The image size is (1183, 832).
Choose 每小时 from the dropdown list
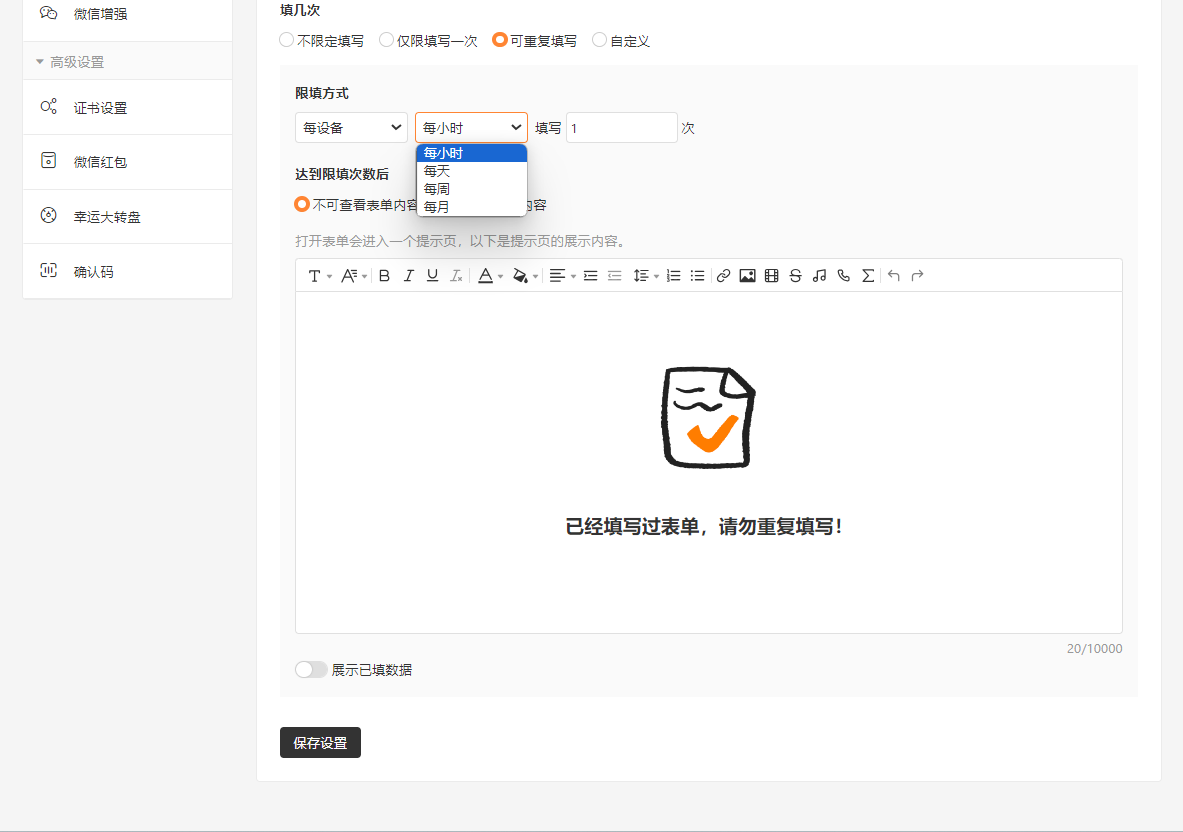pyautogui.click(x=472, y=153)
